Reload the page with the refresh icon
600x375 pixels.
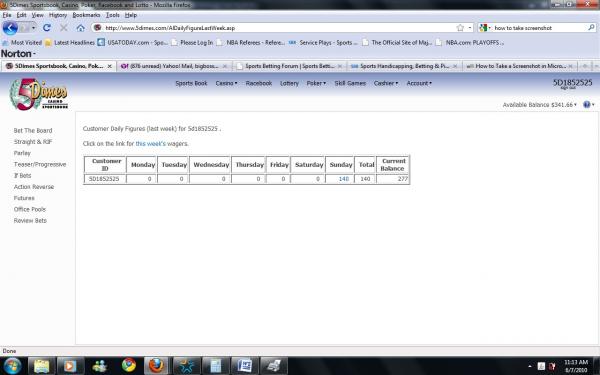tap(47, 28)
